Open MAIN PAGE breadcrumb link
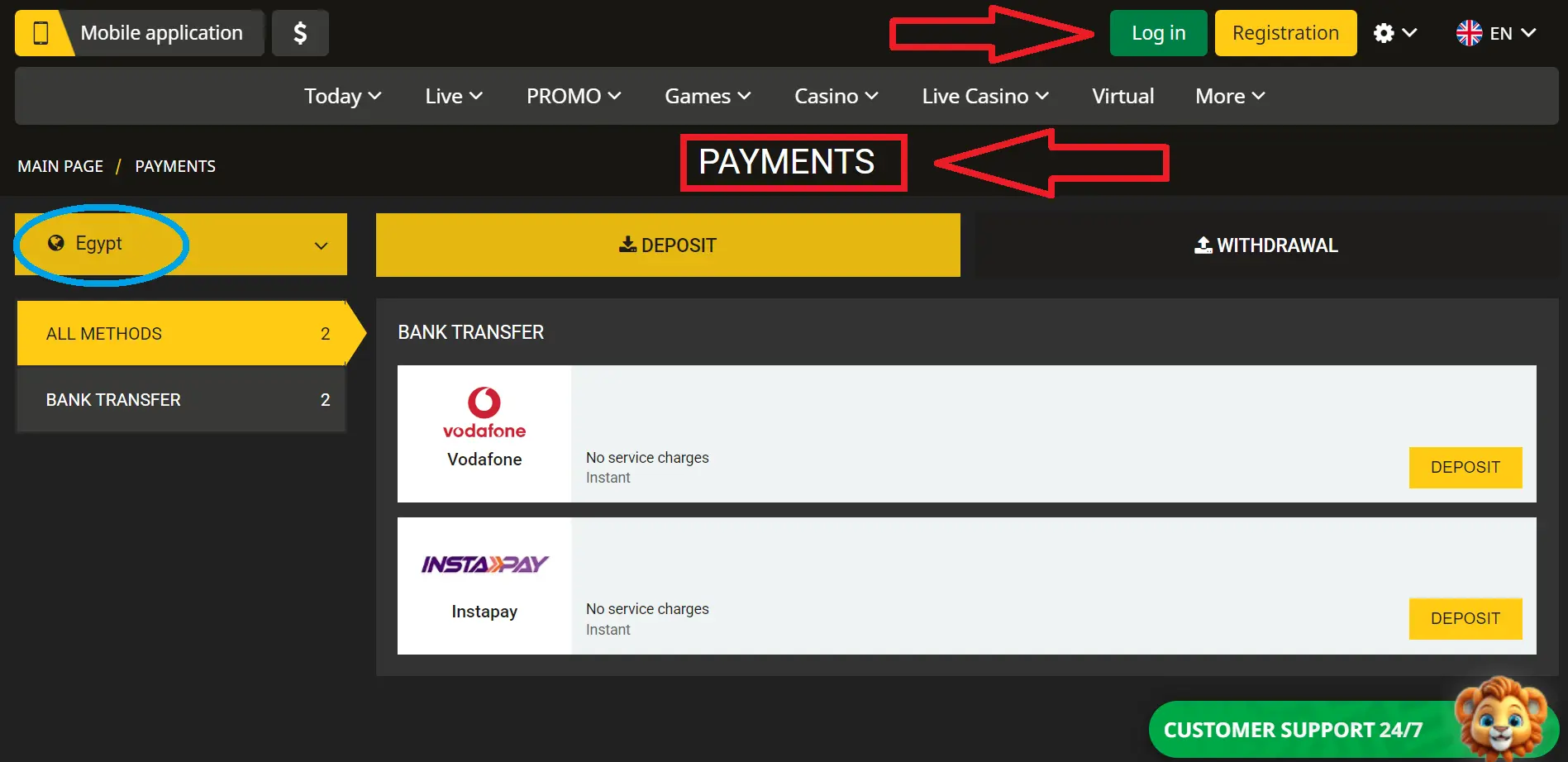 (60, 165)
